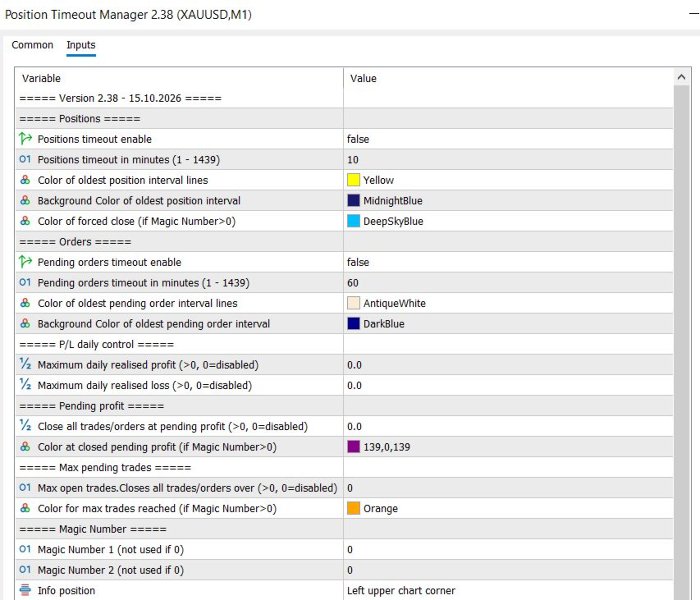Click the integer icon for Positions timeout in minutes
This screenshot has width=700, height=600.
pyautogui.click(x=25, y=159)
